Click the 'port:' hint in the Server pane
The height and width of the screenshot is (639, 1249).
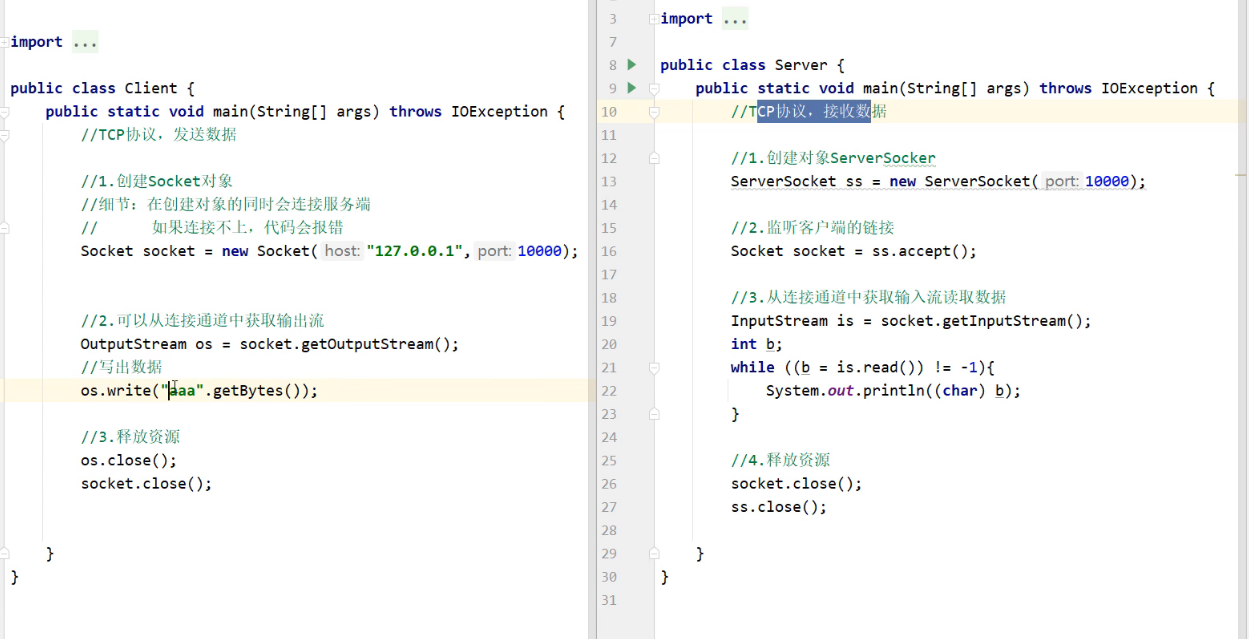(1062, 181)
